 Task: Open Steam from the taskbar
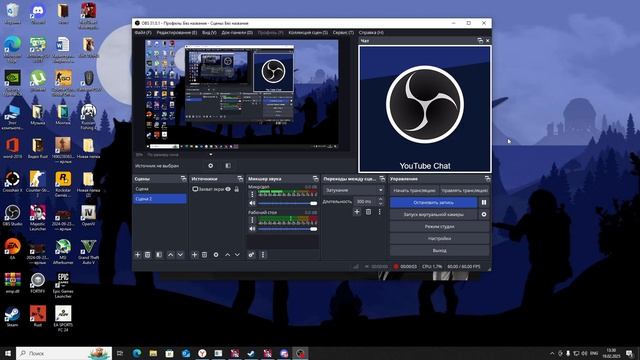coord(251,353)
